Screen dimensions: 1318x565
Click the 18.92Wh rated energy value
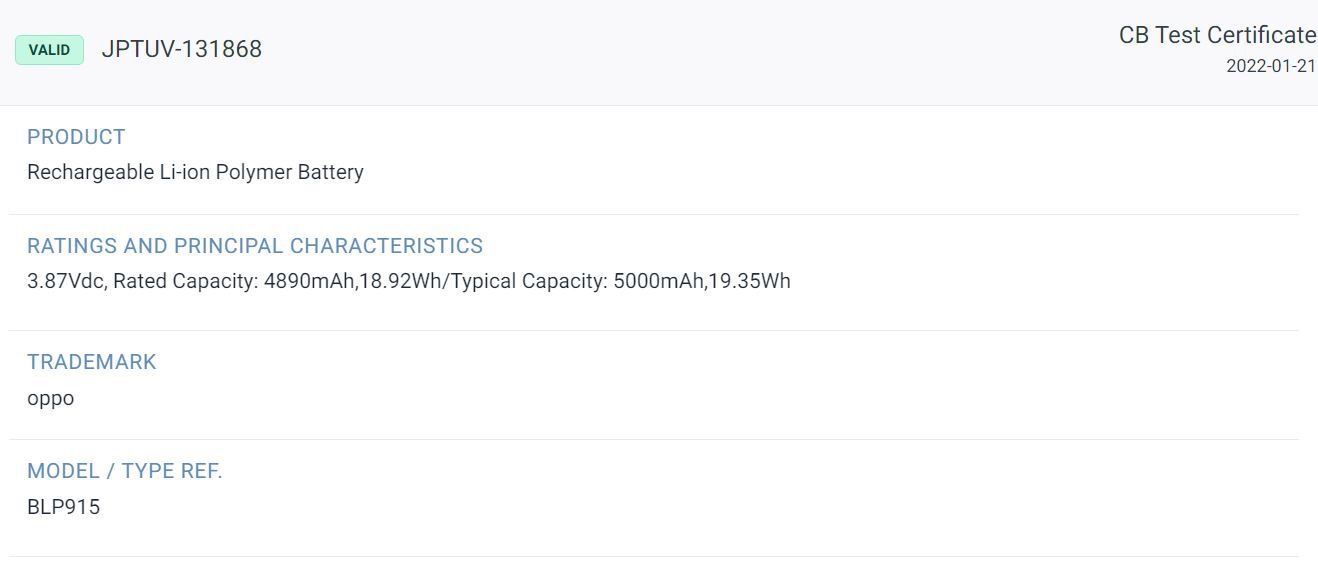pyautogui.click(x=400, y=281)
